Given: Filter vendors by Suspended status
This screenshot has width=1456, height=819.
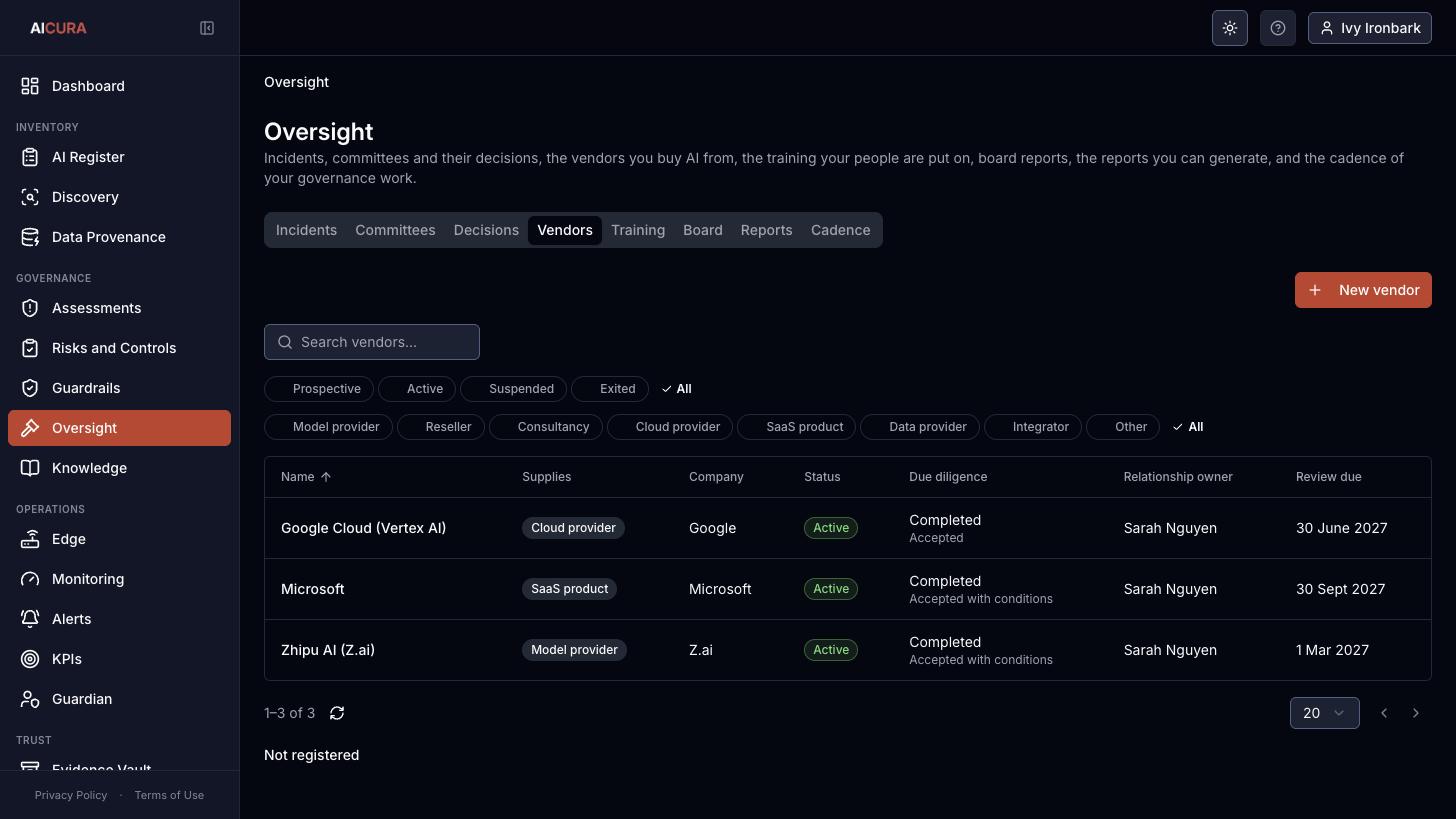Looking at the screenshot, I should coord(514,389).
